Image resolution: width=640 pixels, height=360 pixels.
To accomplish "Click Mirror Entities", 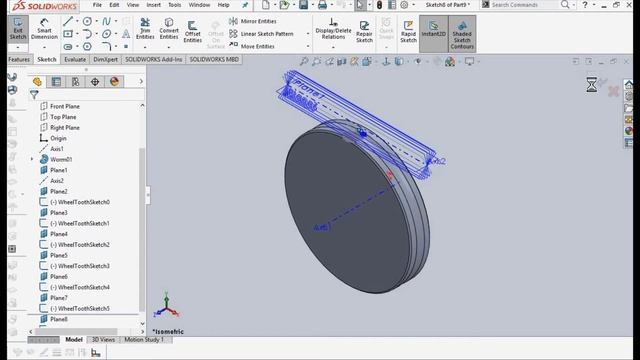I will click(x=253, y=21).
